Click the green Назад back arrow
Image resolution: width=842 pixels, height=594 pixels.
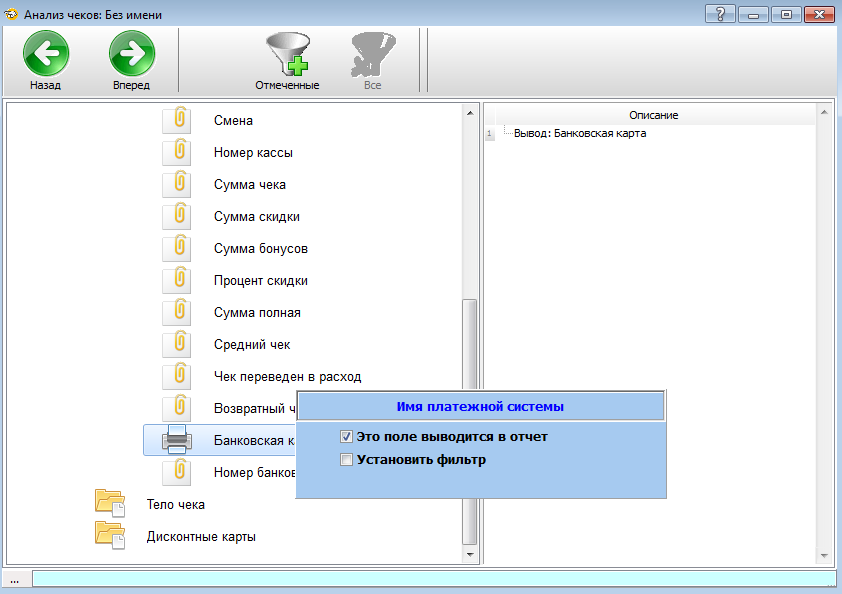(x=45, y=54)
